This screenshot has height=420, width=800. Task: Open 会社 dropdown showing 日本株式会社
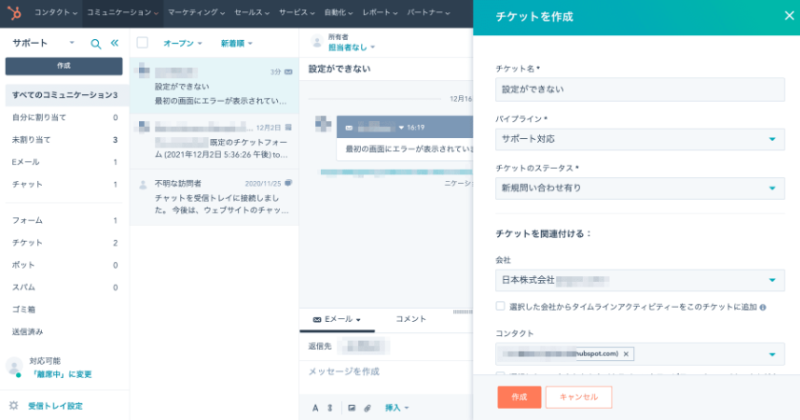point(640,280)
